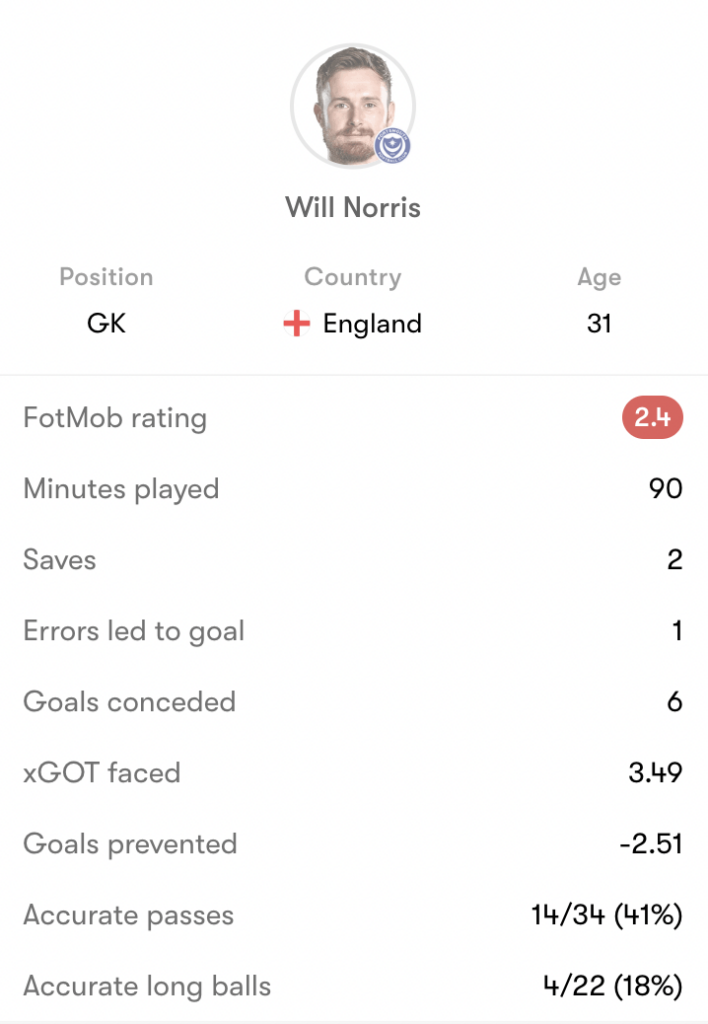Click the GK position value
Image resolution: width=708 pixels, height=1024 pixels.
[106, 323]
